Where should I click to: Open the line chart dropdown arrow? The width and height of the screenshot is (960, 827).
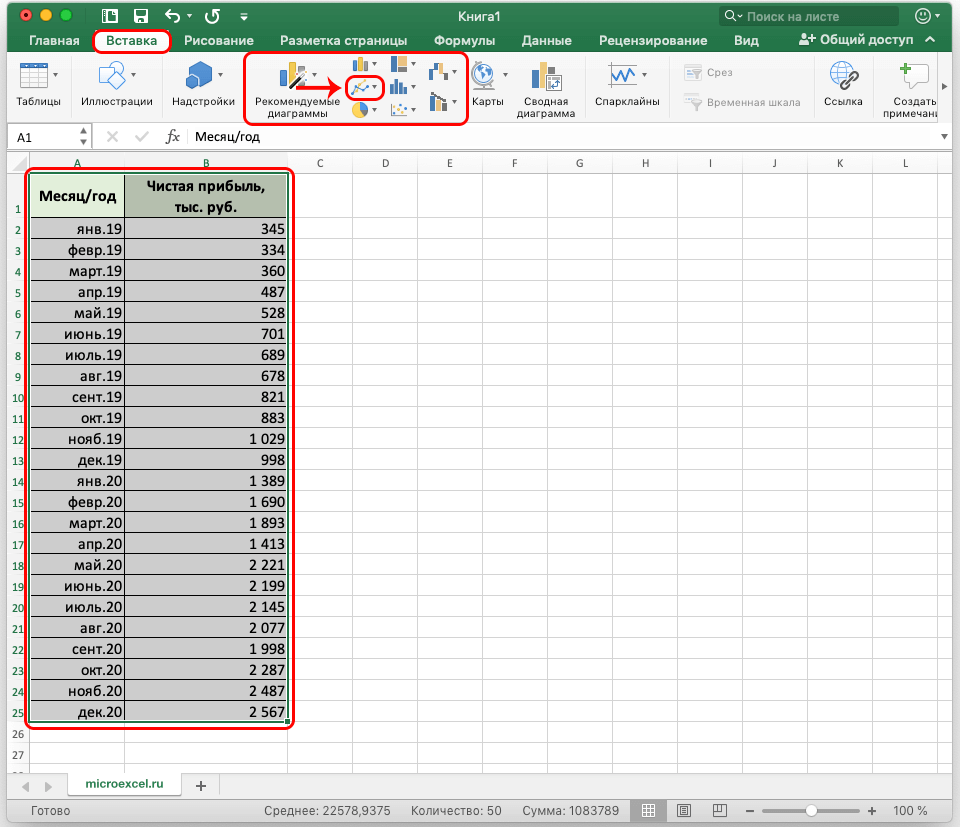[375, 88]
